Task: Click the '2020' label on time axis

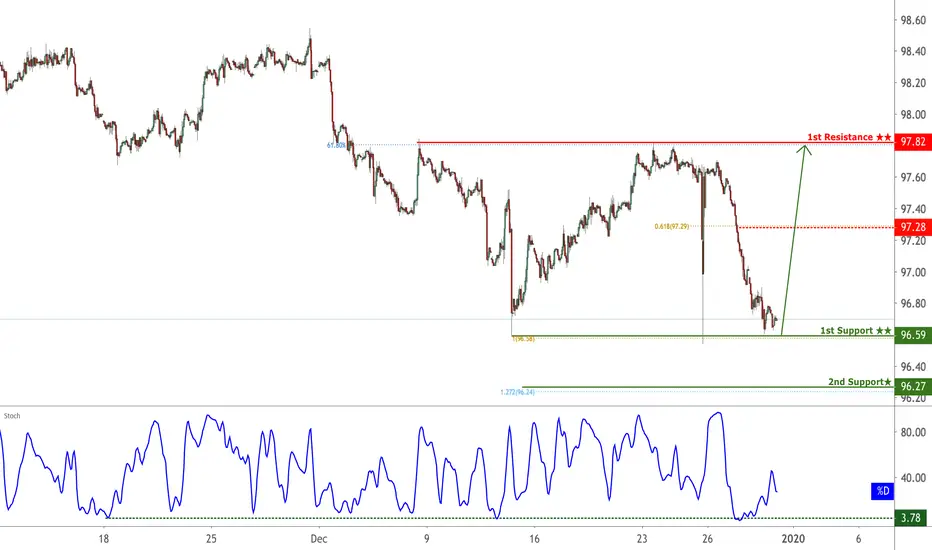Action: tap(794, 539)
